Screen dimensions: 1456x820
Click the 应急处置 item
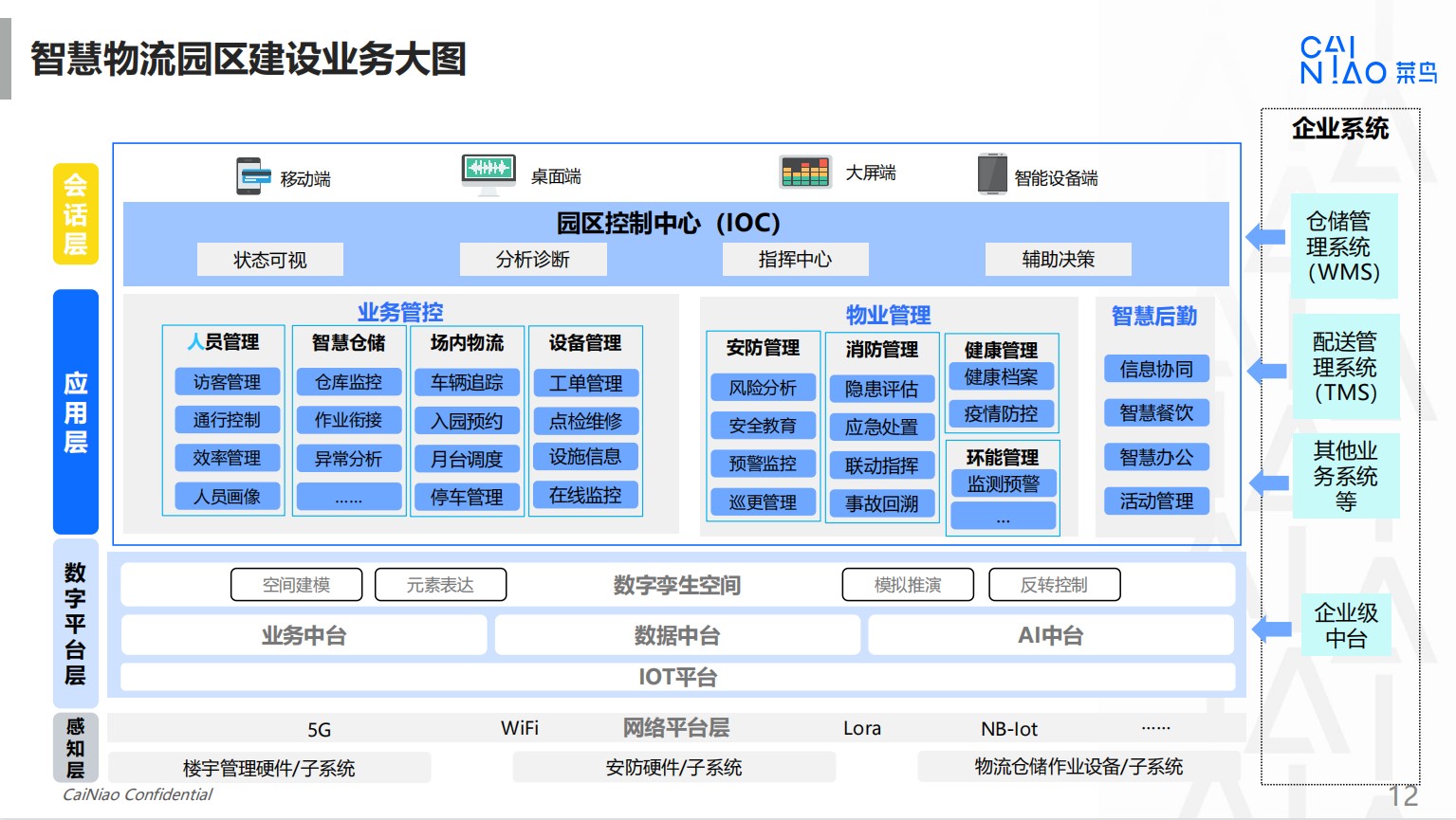[x=882, y=428]
